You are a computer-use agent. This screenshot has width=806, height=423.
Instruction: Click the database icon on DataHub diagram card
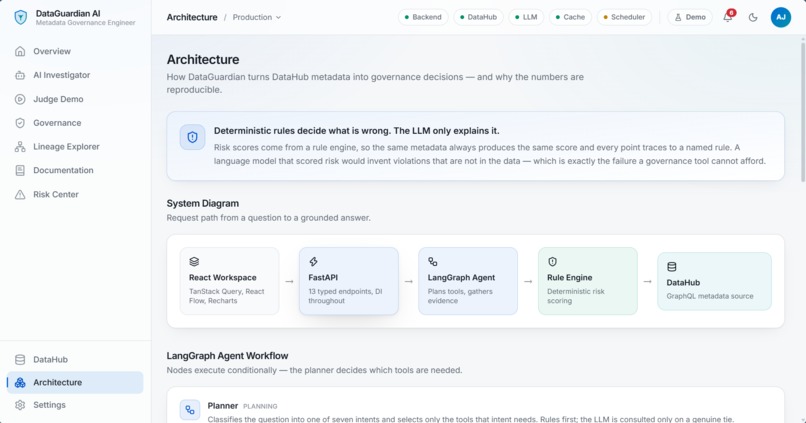[671, 267]
